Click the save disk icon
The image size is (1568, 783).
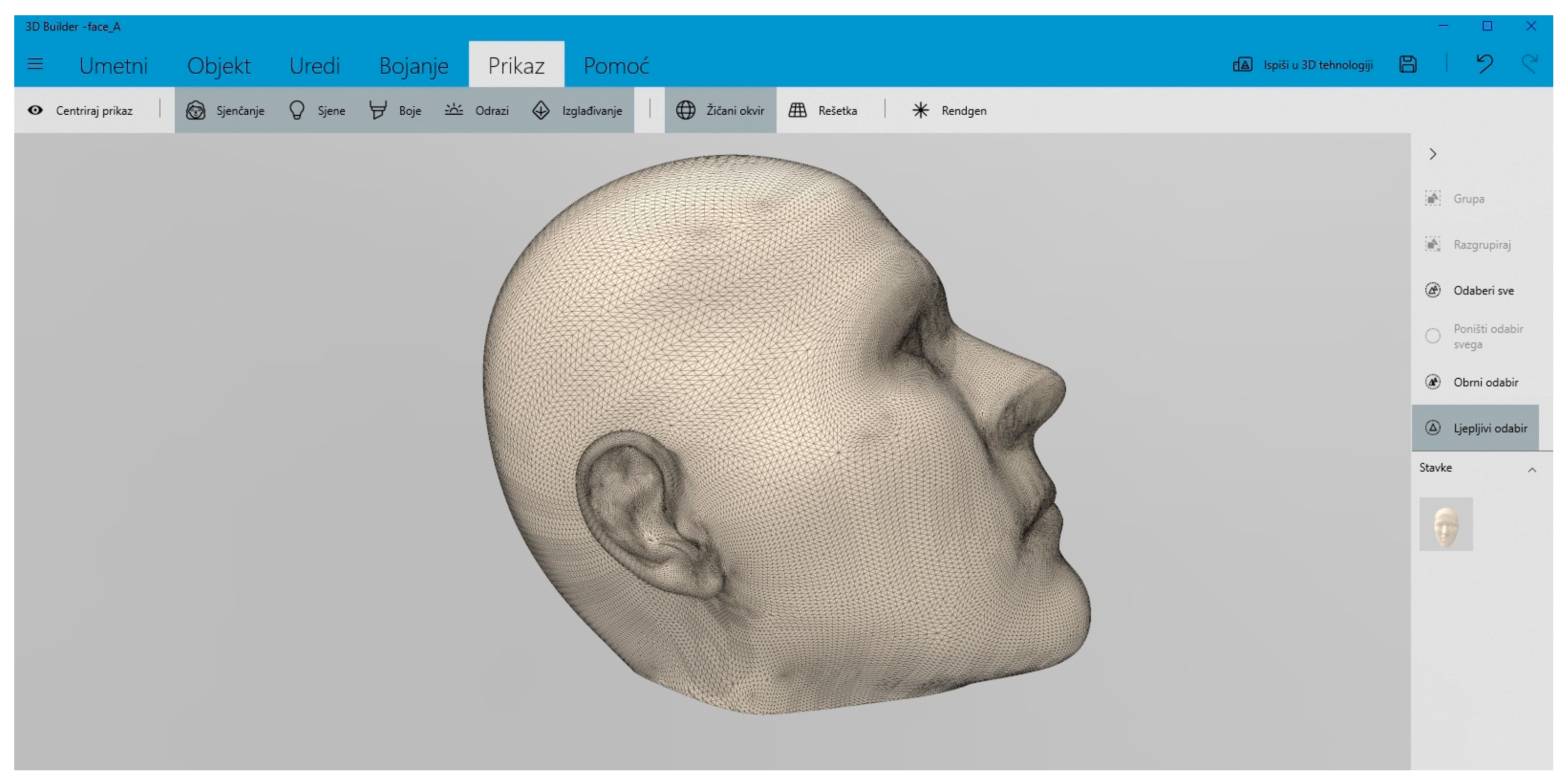tap(1408, 64)
